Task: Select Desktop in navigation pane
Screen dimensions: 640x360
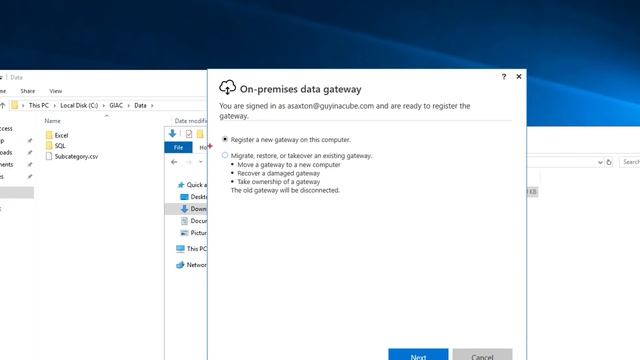Action: [x=193, y=197]
